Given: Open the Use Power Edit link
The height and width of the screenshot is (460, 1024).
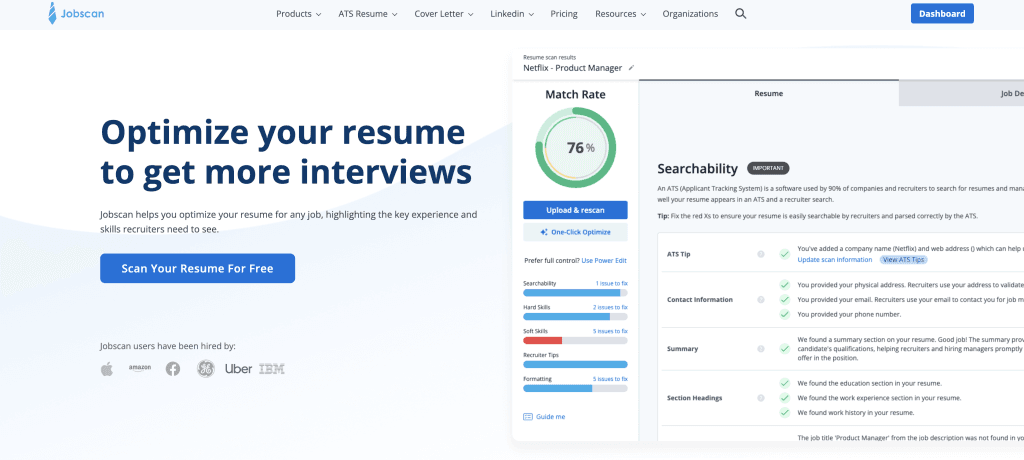Looking at the screenshot, I should pyautogui.click(x=604, y=261).
